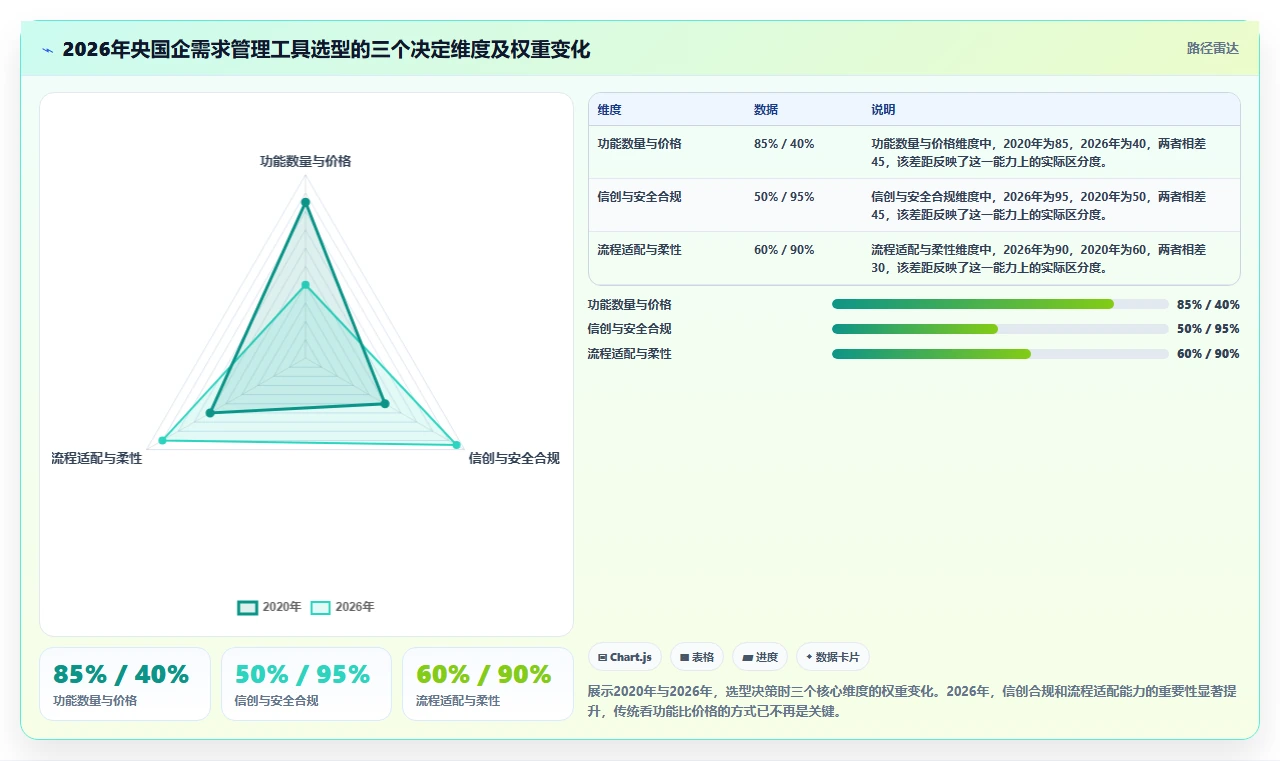Click 60% / 90% value beside progress bar
Image resolution: width=1280 pixels, height=761 pixels.
(x=1208, y=354)
